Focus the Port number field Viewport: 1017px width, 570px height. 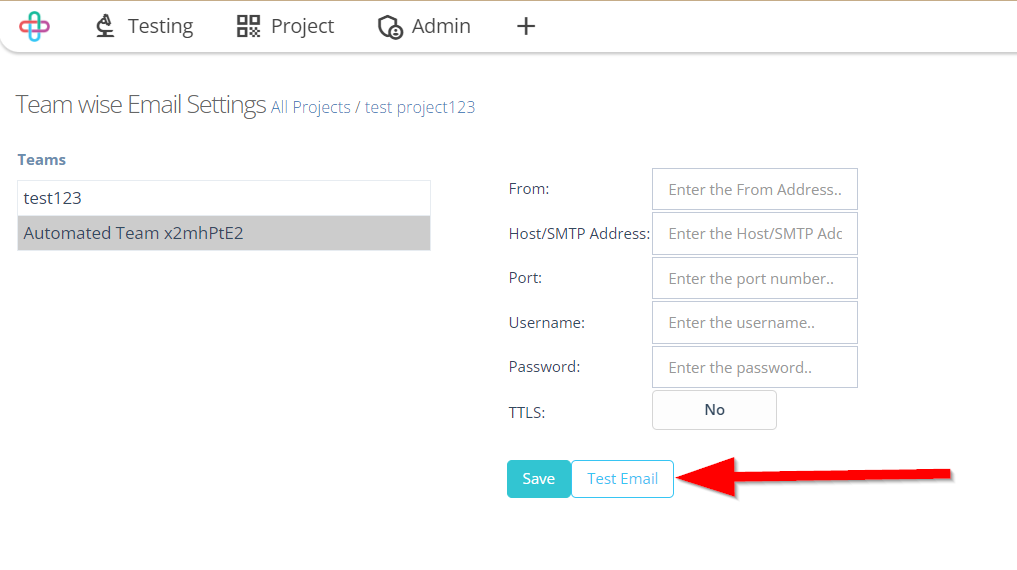[755, 278]
